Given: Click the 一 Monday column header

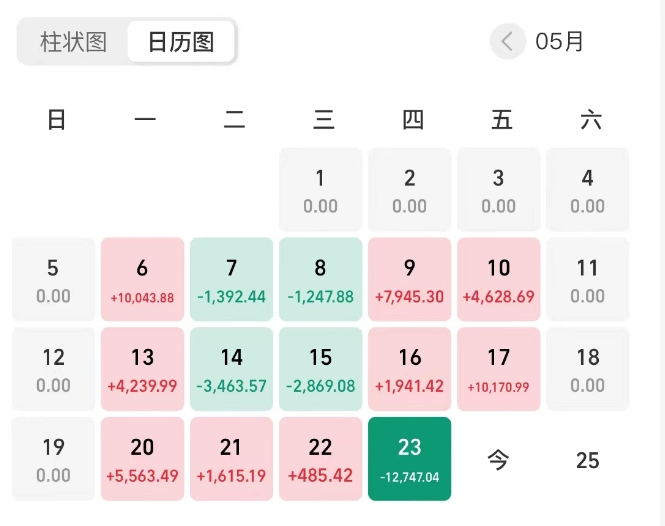Looking at the screenshot, I should tap(145, 120).
